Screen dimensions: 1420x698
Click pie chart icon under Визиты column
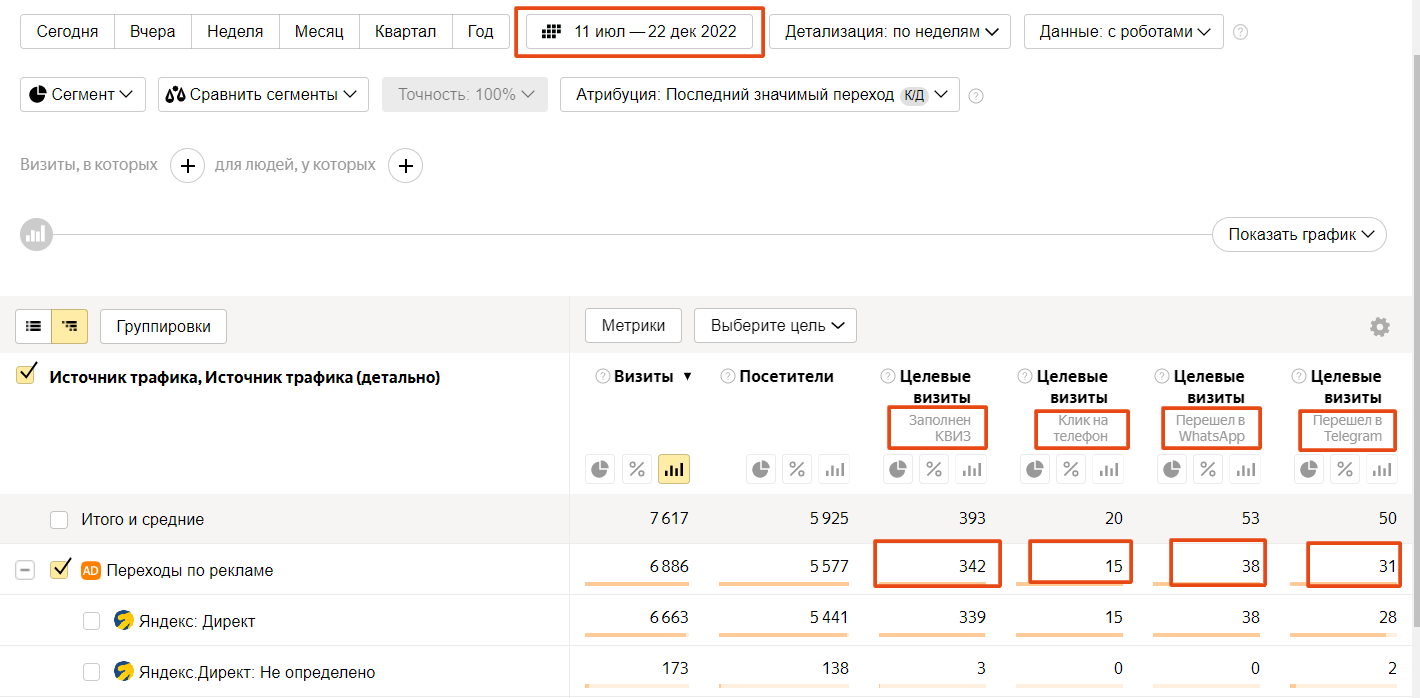[600, 468]
